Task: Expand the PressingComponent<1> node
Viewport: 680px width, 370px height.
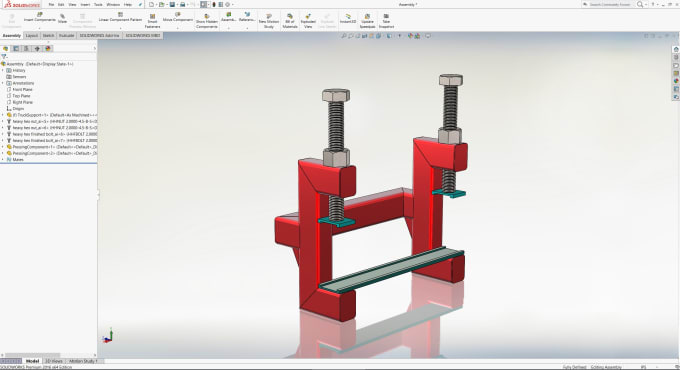Action: (x=3, y=147)
